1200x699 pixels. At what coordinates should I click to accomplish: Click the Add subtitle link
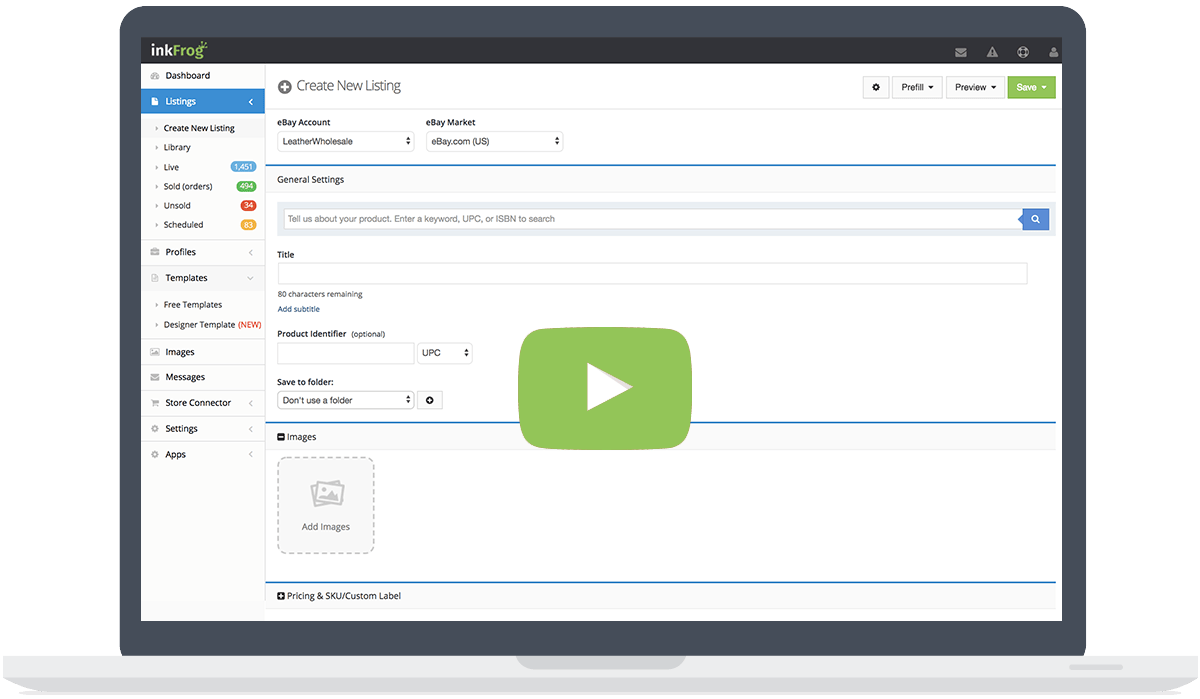point(298,309)
